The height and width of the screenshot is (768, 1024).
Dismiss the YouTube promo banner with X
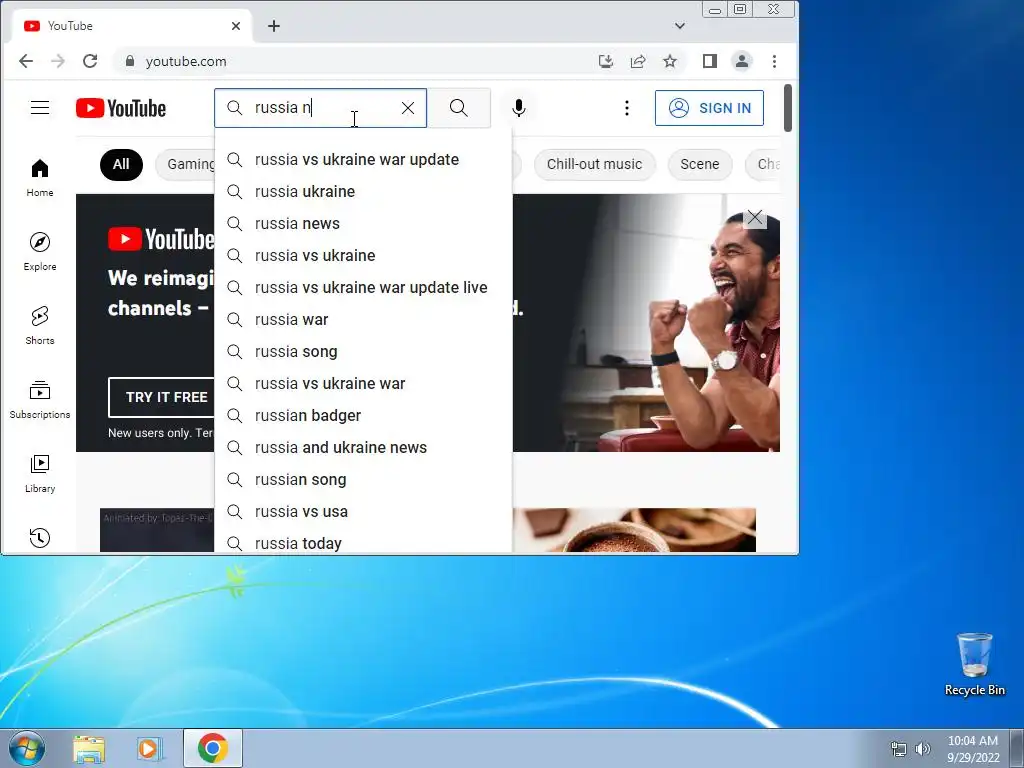(755, 217)
